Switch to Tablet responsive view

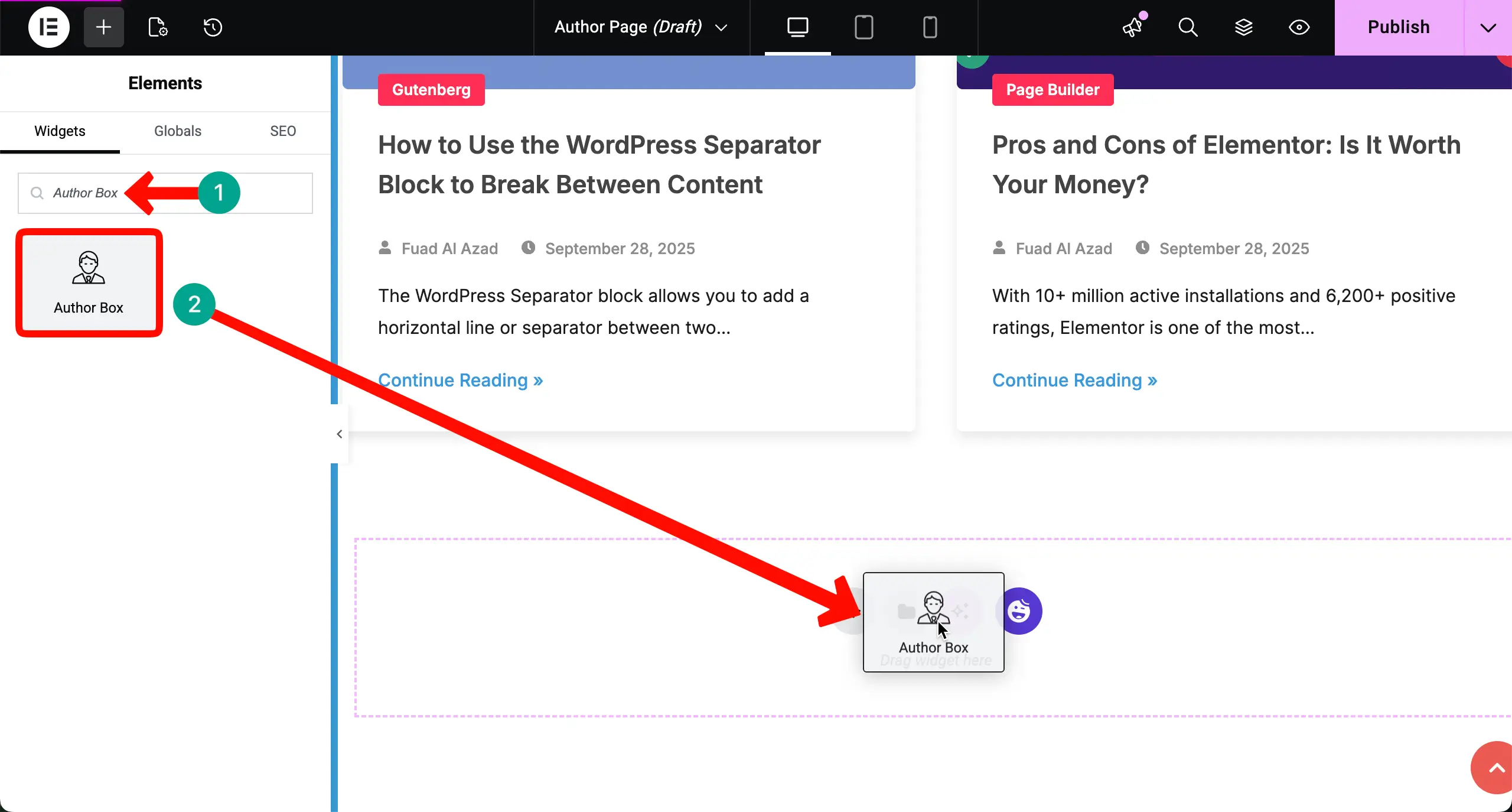(x=863, y=27)
